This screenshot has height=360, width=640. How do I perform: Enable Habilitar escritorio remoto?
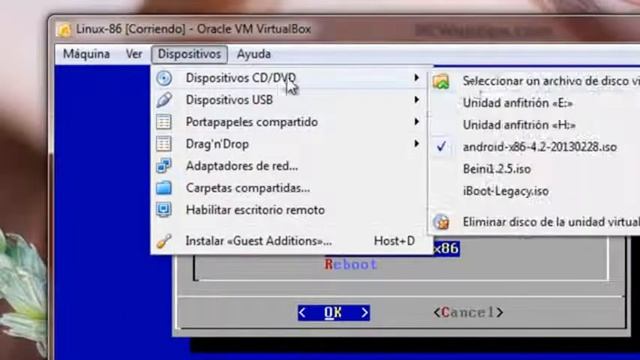coord(290,210)
